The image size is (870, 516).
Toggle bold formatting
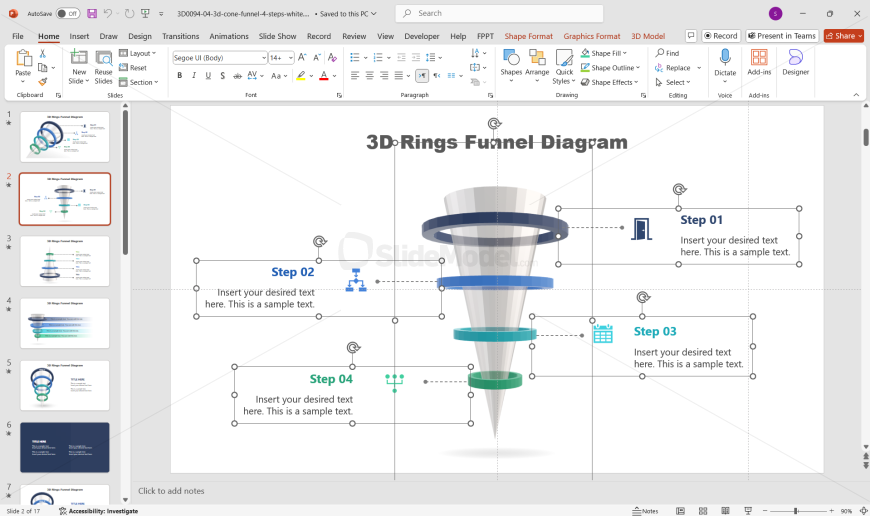(x=180, y=75)
